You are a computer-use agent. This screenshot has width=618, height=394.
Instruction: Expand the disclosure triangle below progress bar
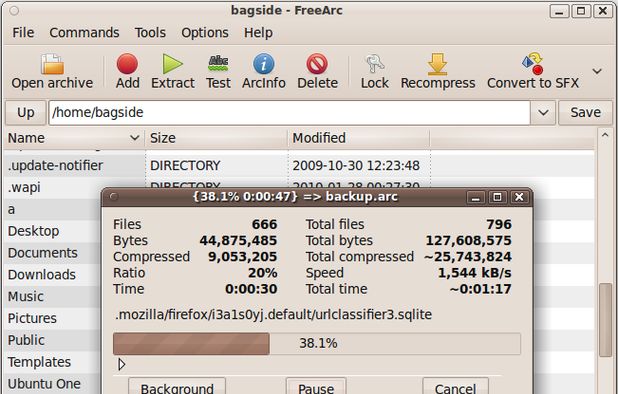click(x=121, y=364)
